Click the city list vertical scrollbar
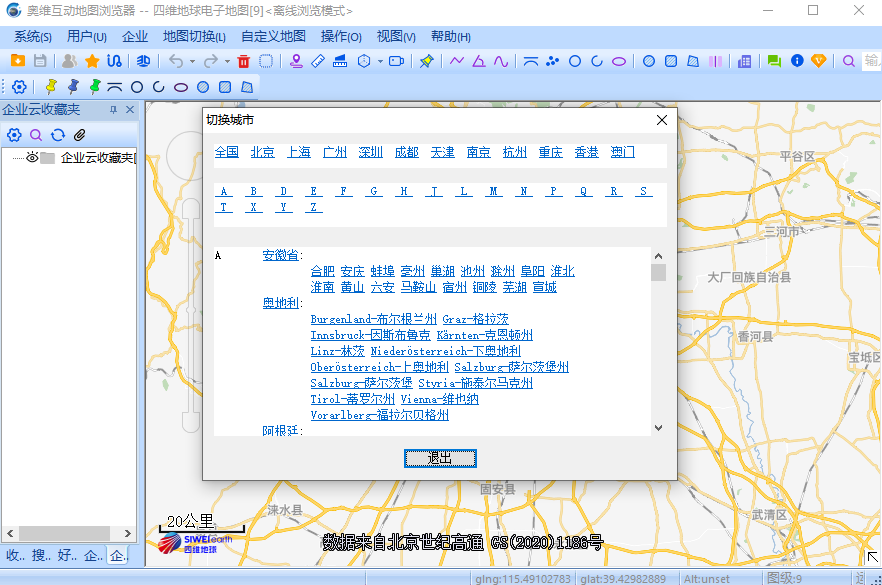Viewport: 882px width, 585px height. point(658,340)
